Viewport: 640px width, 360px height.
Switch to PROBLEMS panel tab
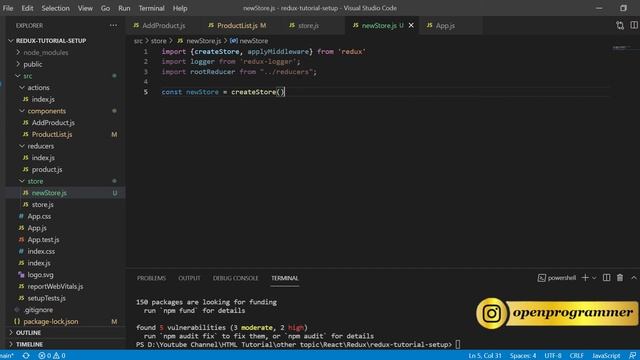tap(151, 278)
